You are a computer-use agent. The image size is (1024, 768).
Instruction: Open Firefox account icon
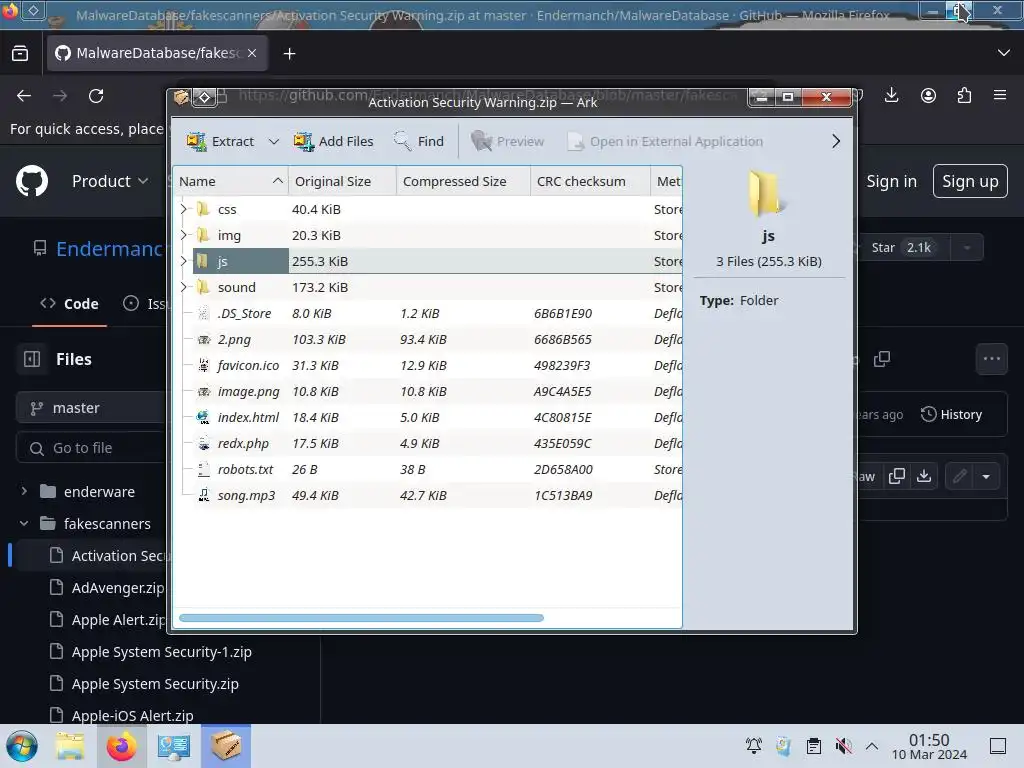(x=928, y=95)
